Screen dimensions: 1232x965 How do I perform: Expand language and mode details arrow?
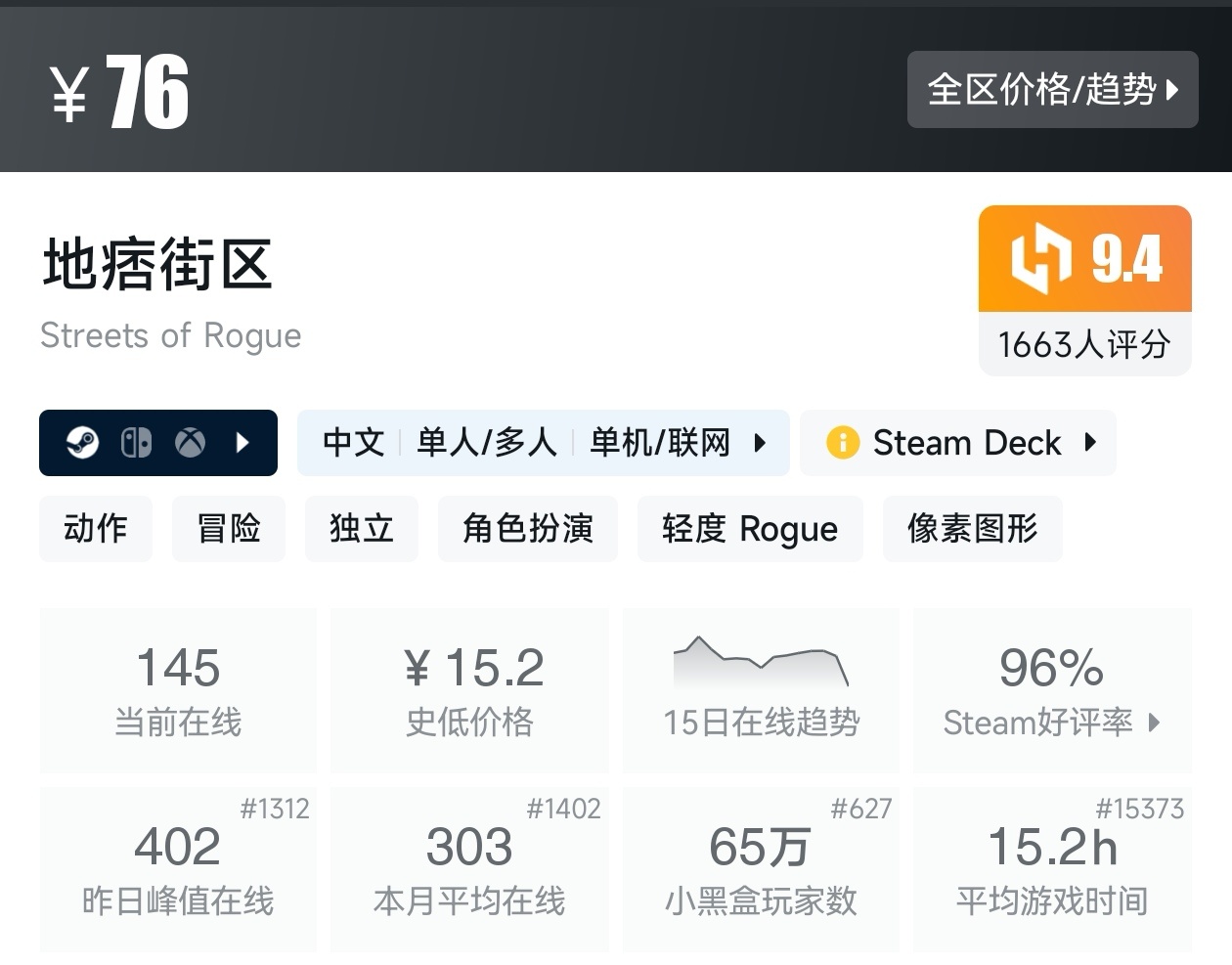[760, 443]
